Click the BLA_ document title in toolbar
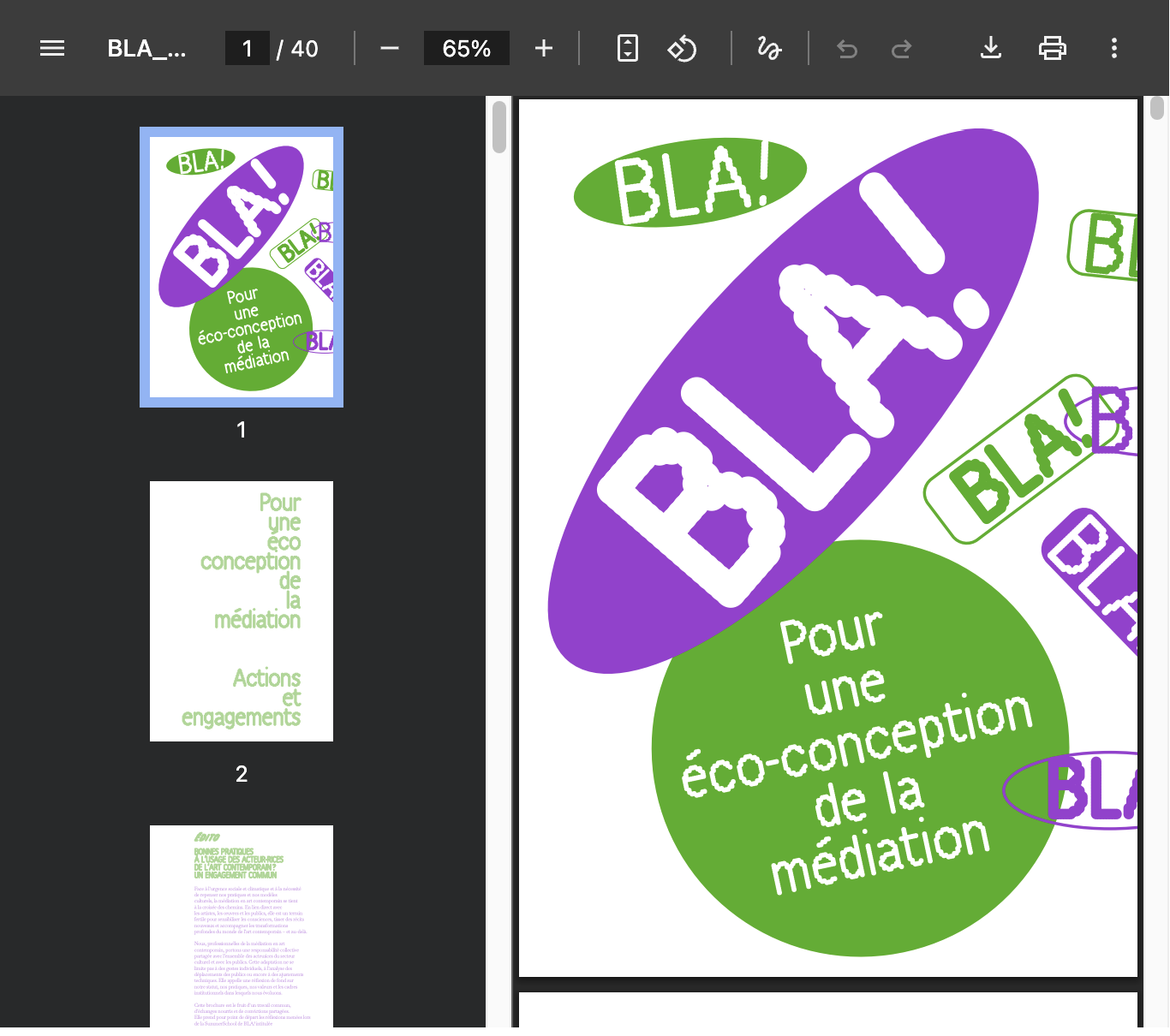 coord(146,48)
